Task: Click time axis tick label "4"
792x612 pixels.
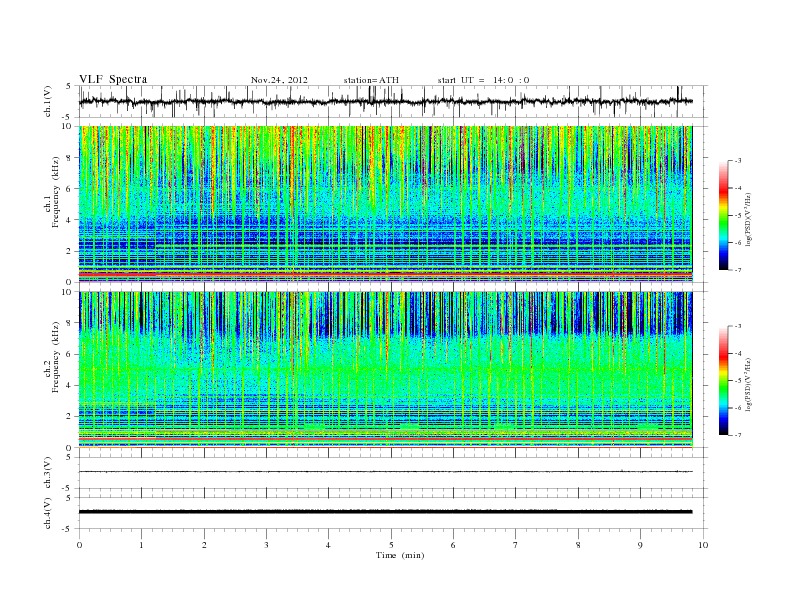Action: point(328,545)
